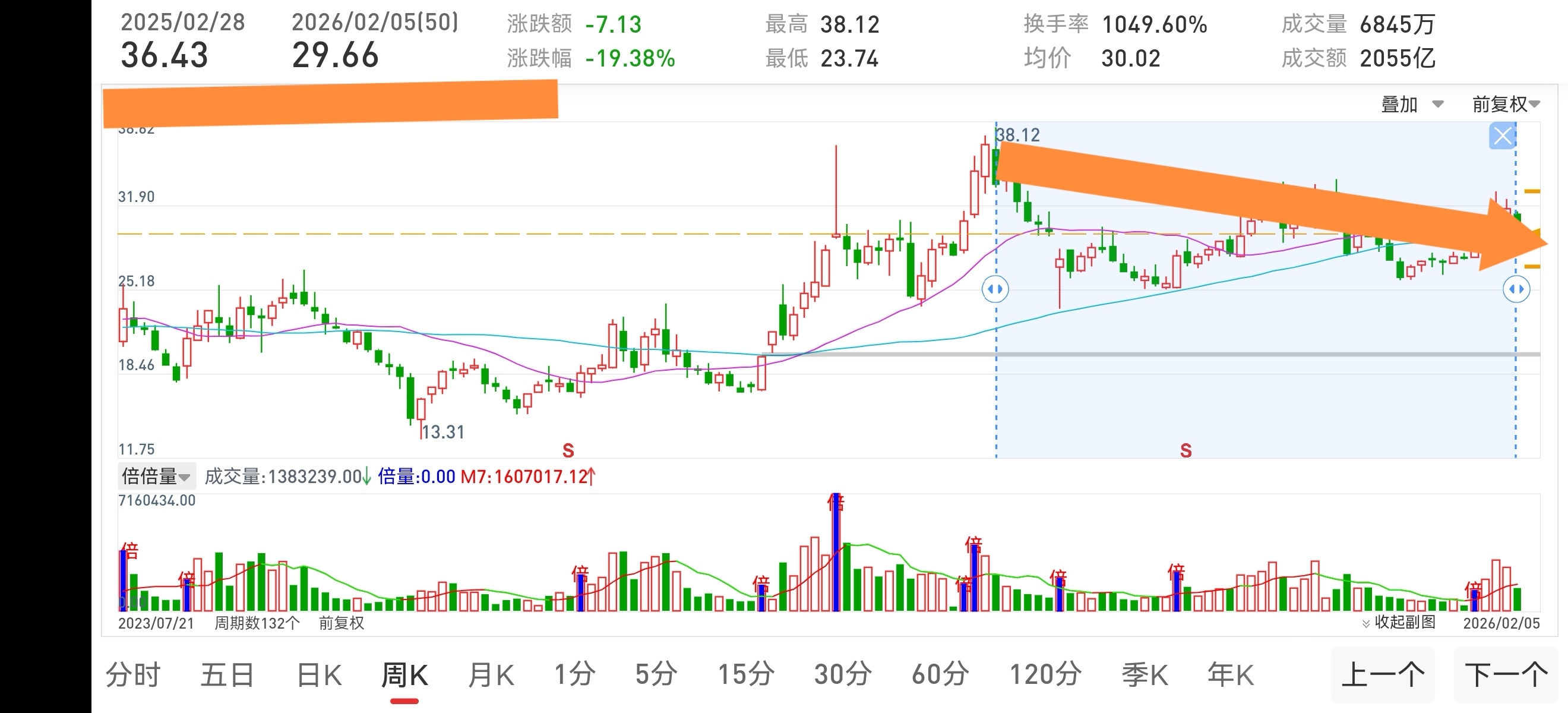Image resolution: width=1568 pixels, height=713 pixels.
Task: Click the S marker inside the selected range
Action: 1185,450
